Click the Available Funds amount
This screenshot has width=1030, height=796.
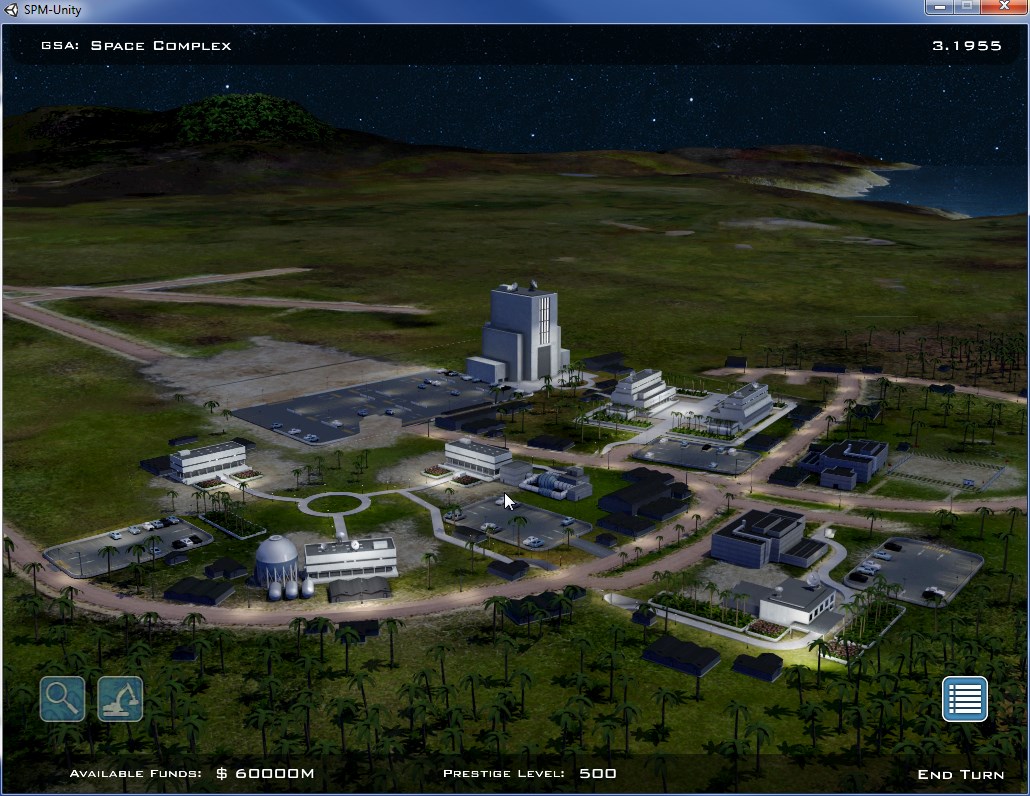coord(265,773)
